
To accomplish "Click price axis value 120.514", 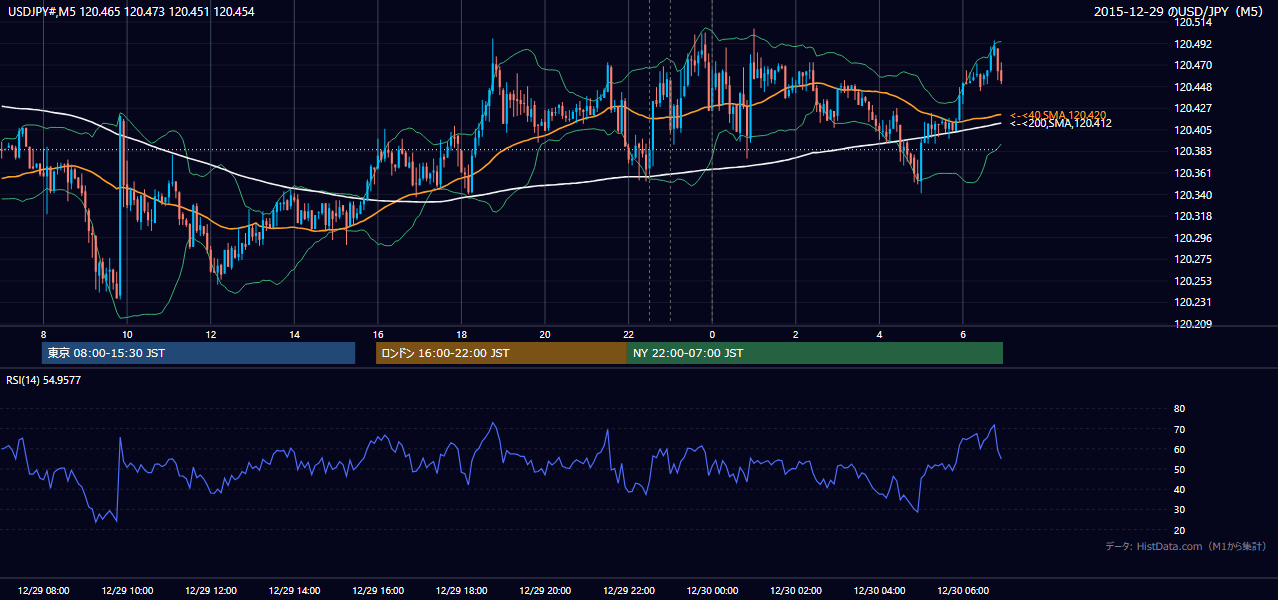I will (x=1192, y=22).
